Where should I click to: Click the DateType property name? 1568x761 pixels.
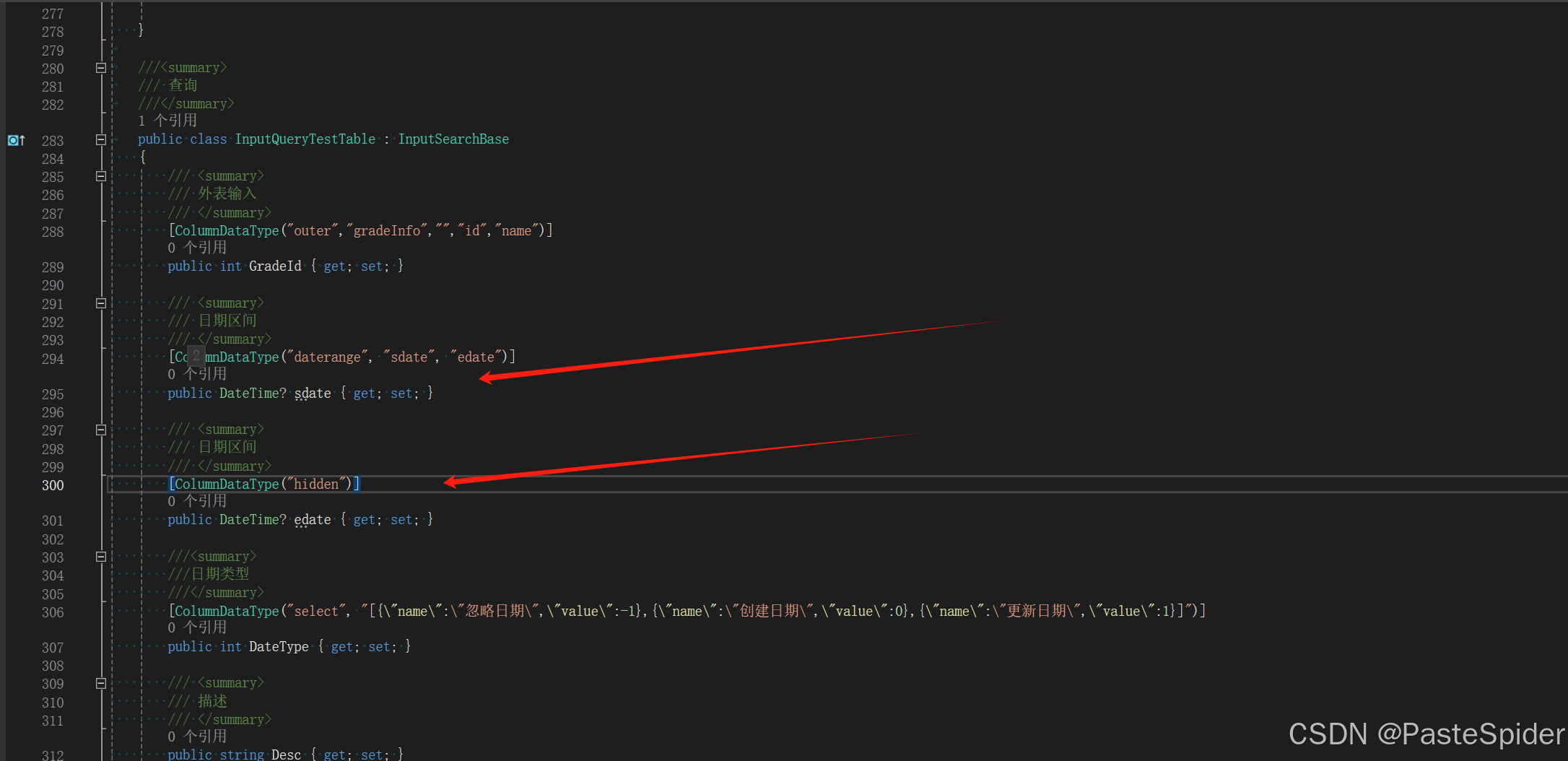pos(279,647)
